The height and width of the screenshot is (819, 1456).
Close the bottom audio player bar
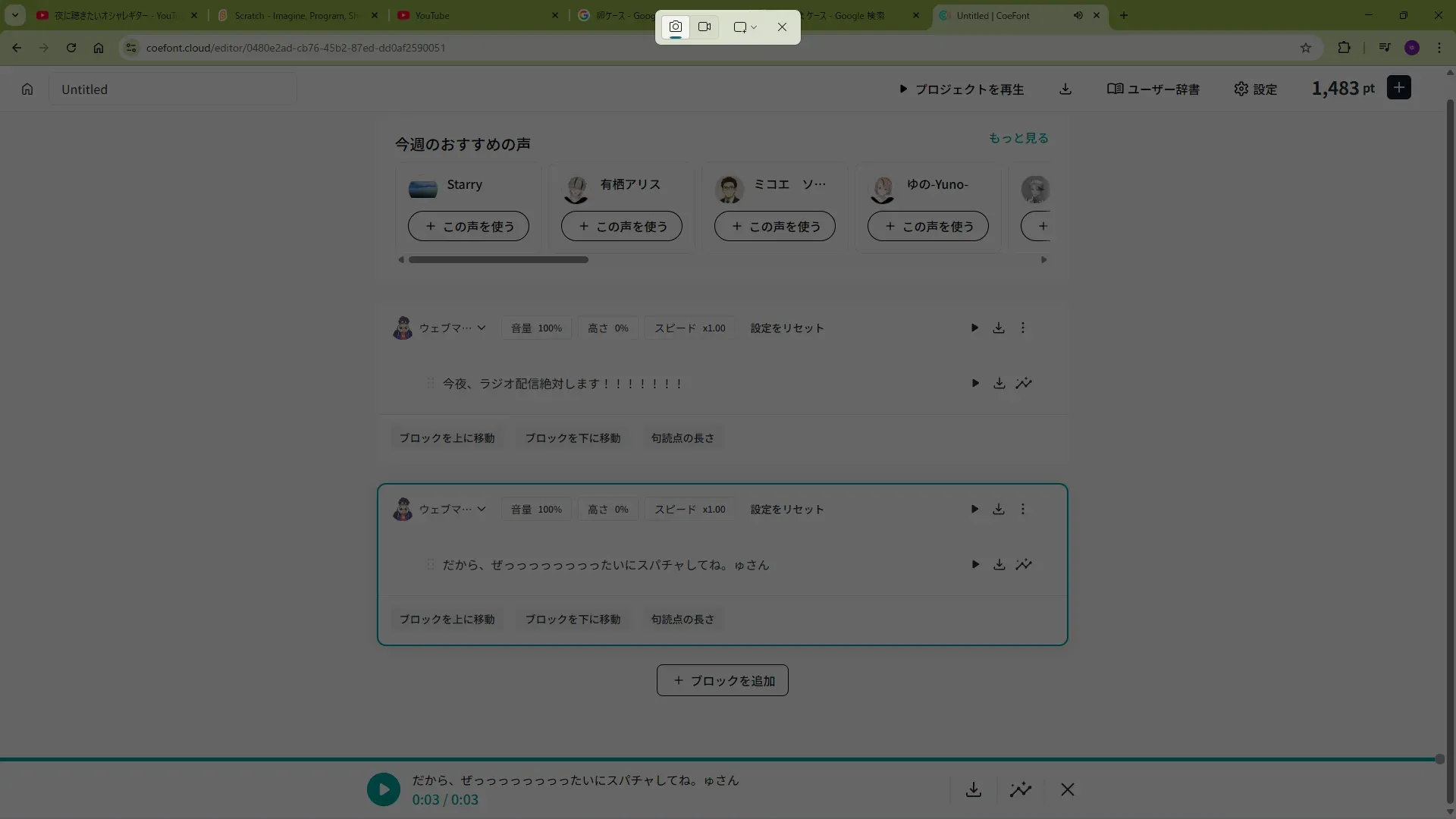[x=1068, y=789]
